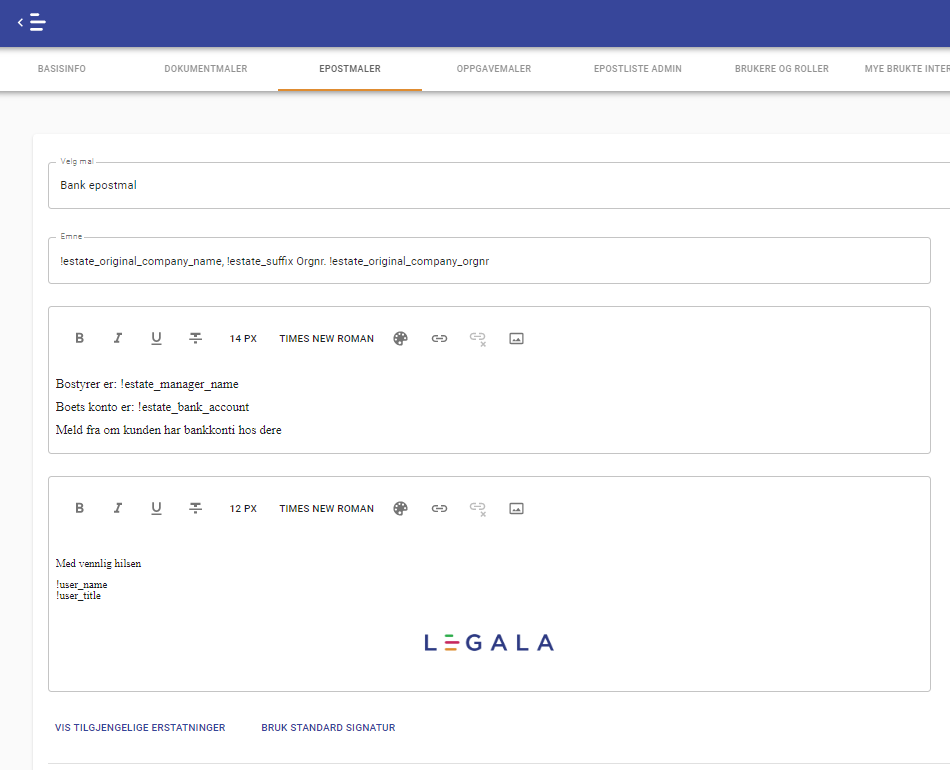Insert image in the email body editor
This screenshot has width=950, height=770.
[x=516, y=338]
